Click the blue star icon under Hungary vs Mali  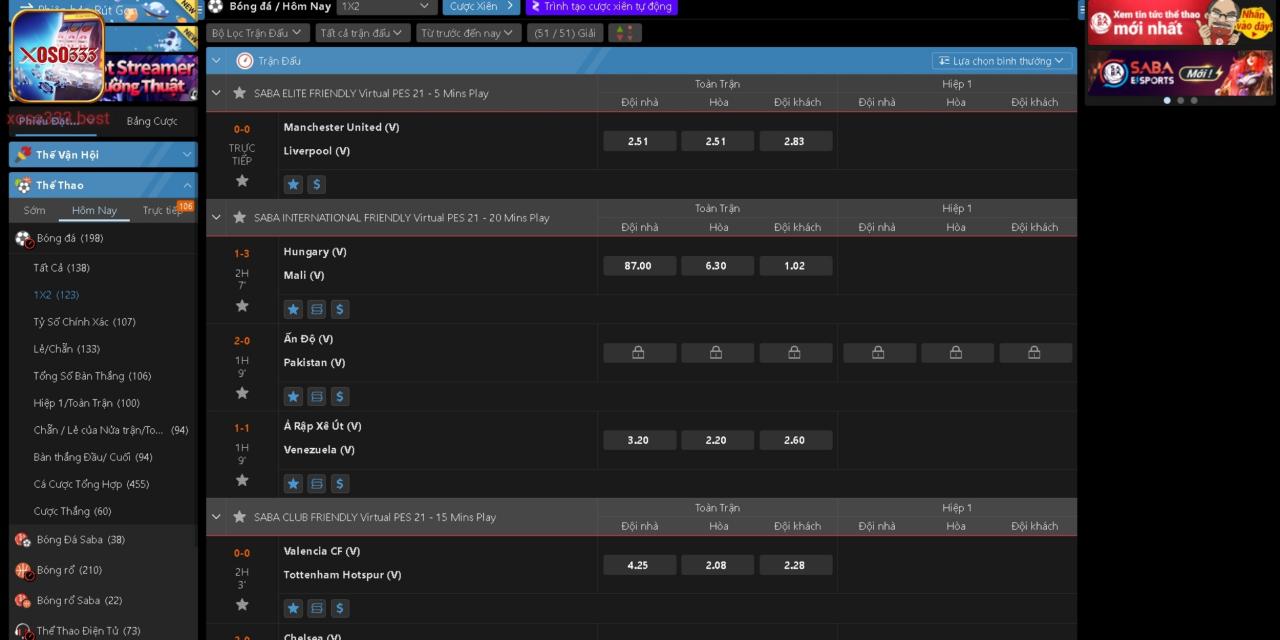coord(293,309)
